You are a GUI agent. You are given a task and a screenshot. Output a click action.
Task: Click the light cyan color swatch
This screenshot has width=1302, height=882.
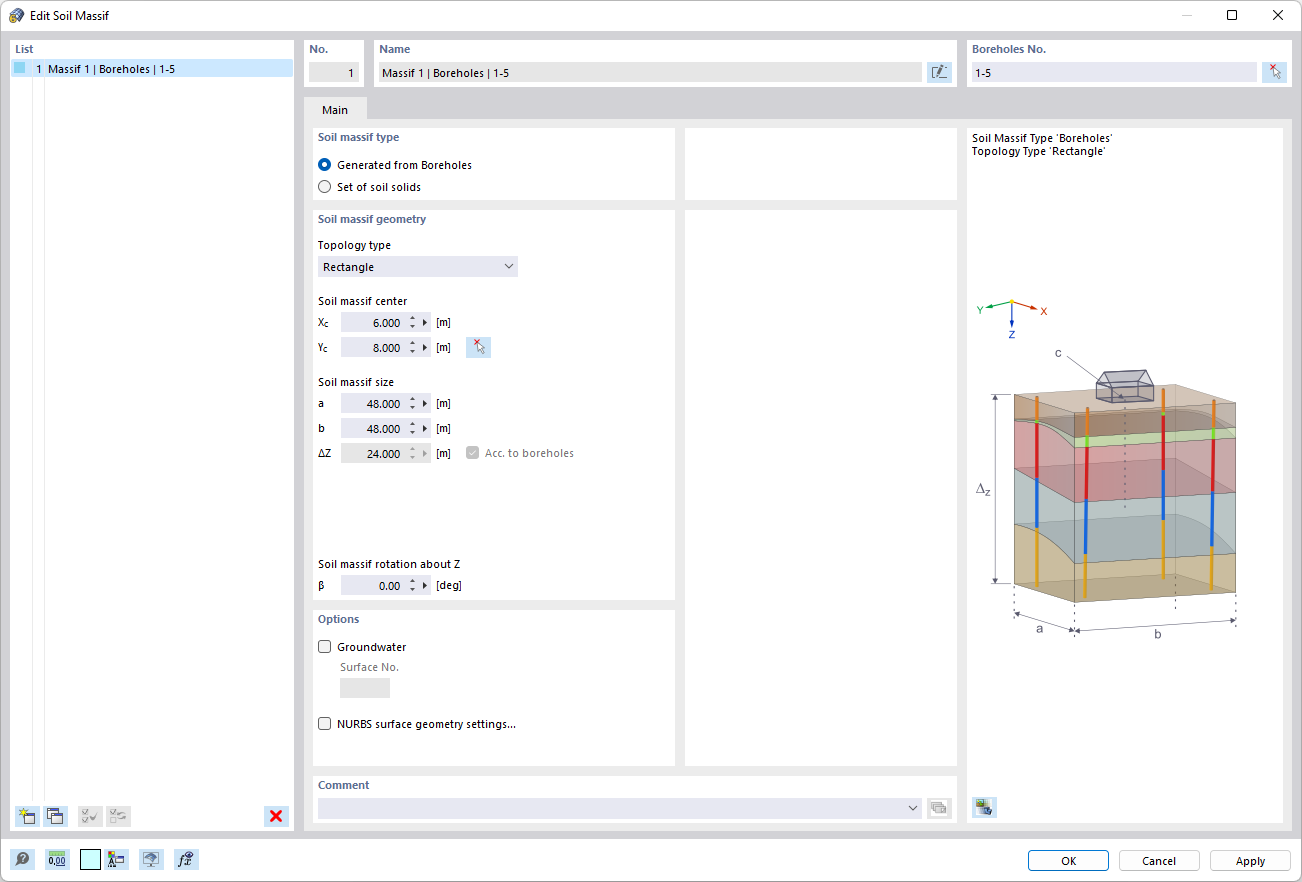tap(90, 859)
